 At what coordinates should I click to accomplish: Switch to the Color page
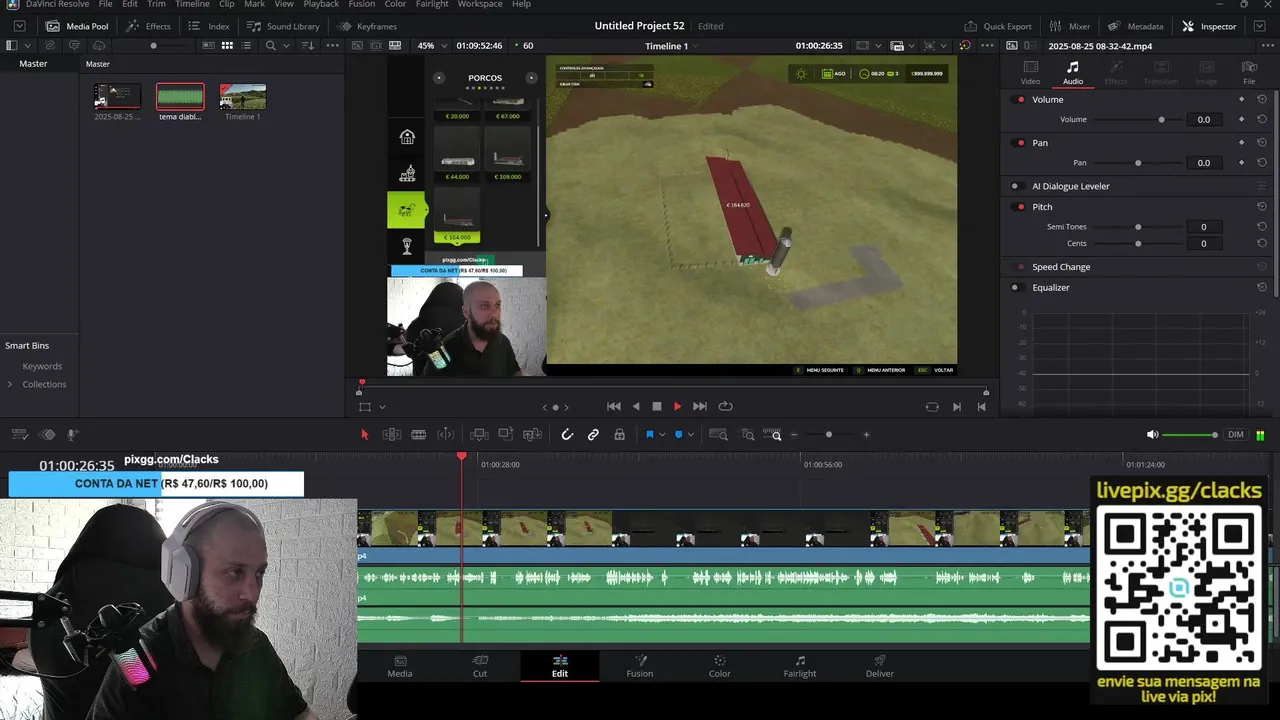[x=720, y=666]
